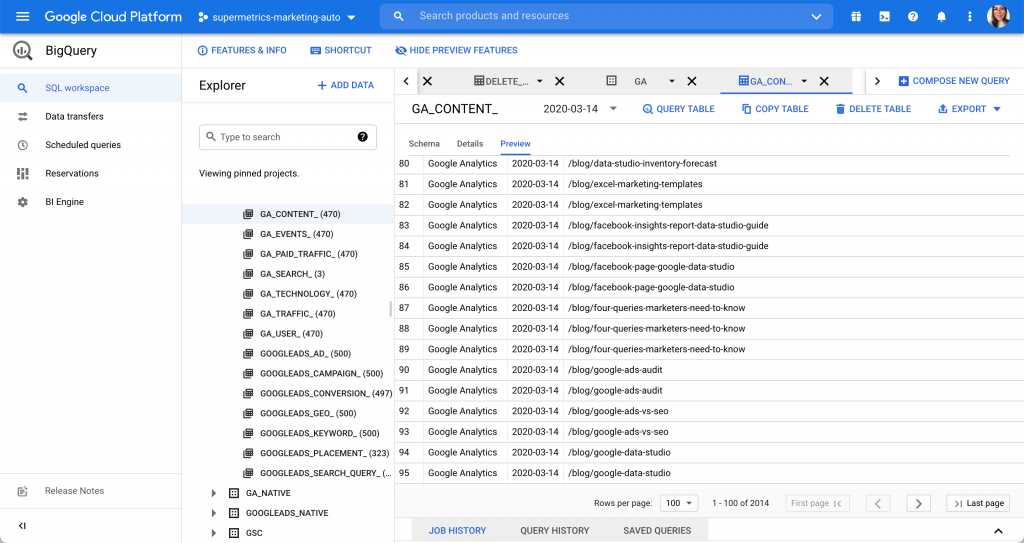1024x543 pixels.
Task: Open the Rows per page dropdown
Action: coord(679,503)
